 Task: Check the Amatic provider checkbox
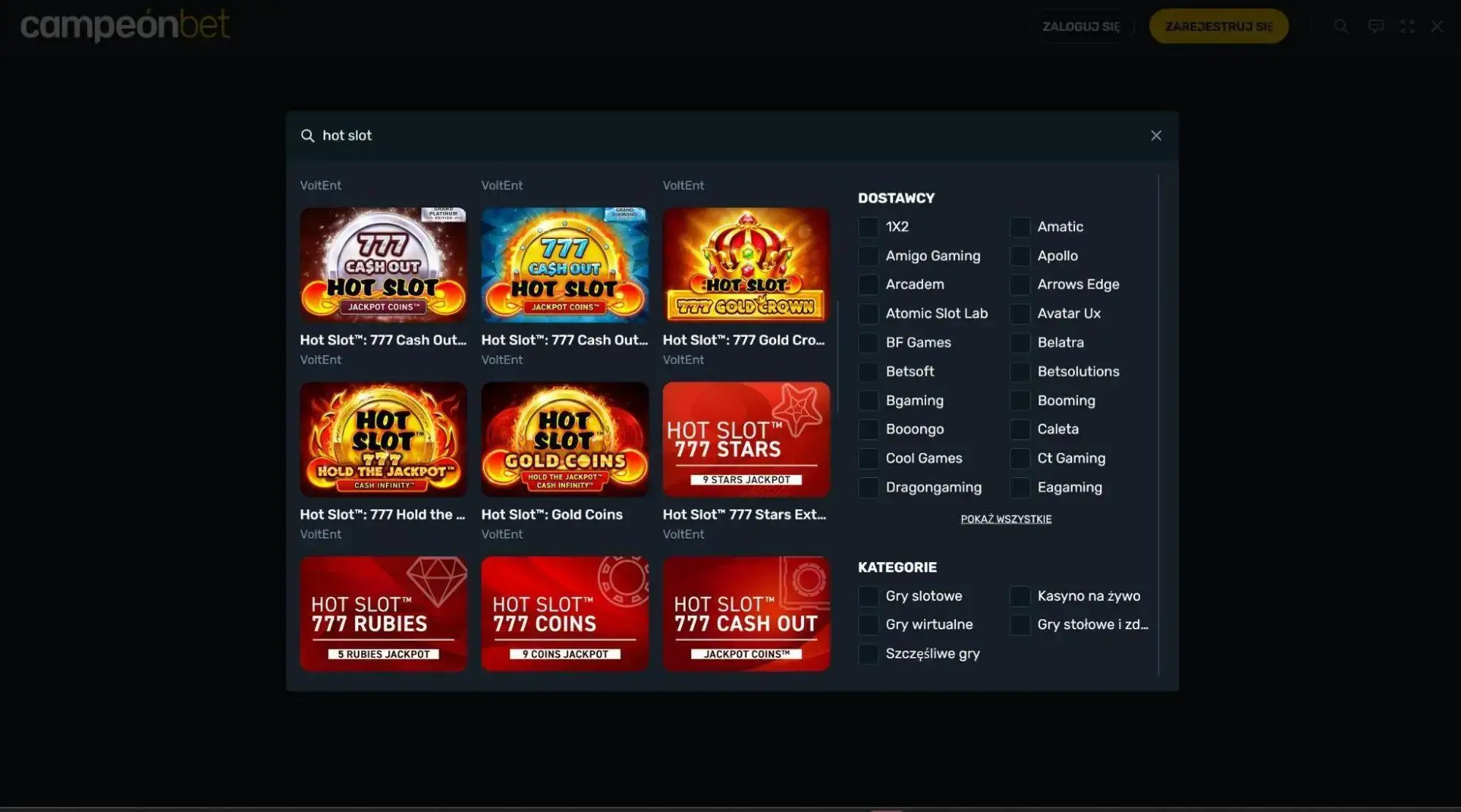click(x=1020, y=227)
